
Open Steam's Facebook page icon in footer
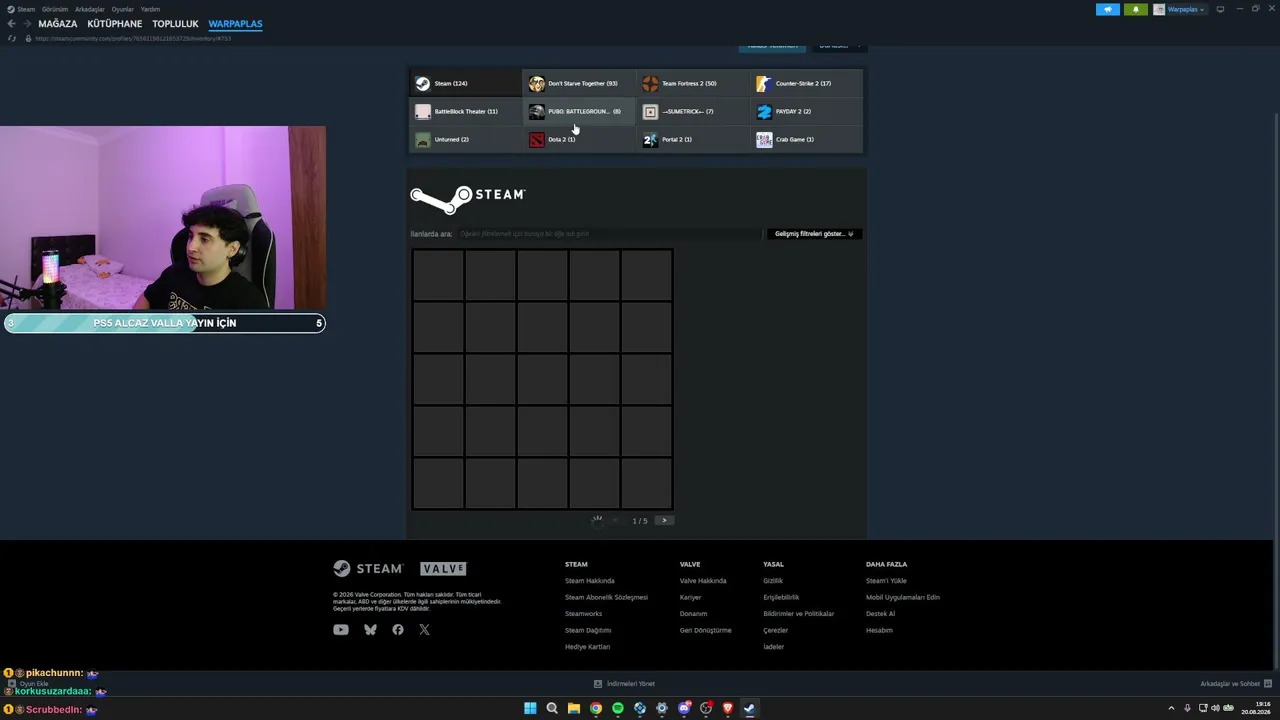(x=398, y=630)
